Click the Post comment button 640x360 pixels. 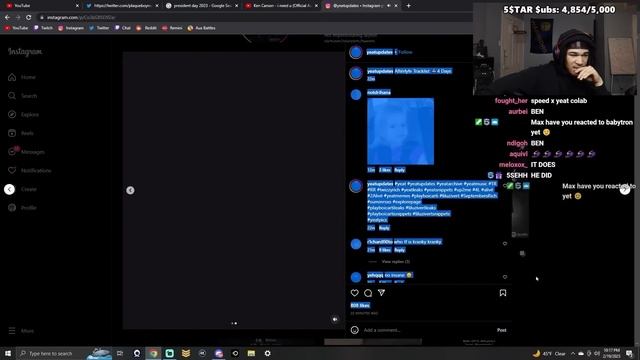(502, 330)
